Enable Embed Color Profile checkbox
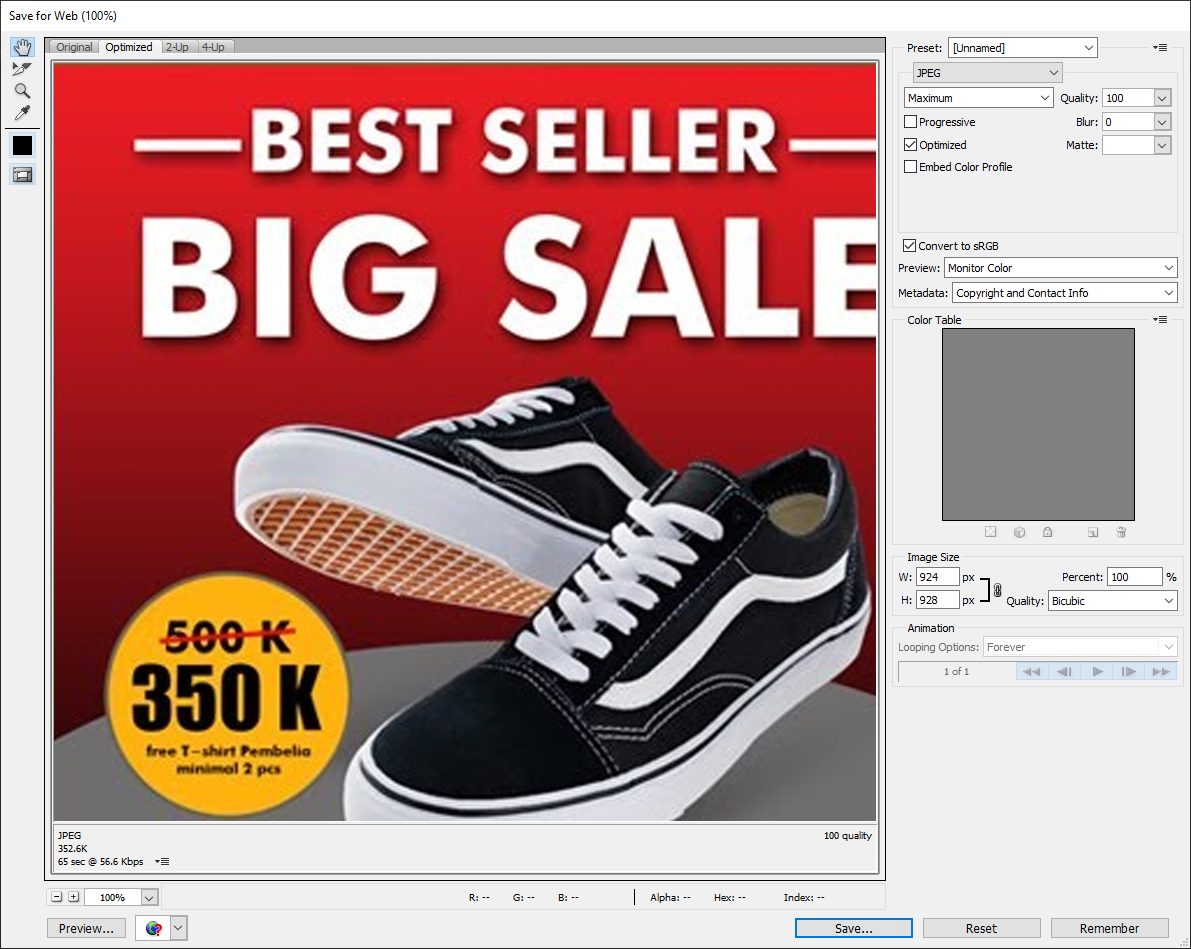This screenshot has height=949, width=1191. pos(911,166)
